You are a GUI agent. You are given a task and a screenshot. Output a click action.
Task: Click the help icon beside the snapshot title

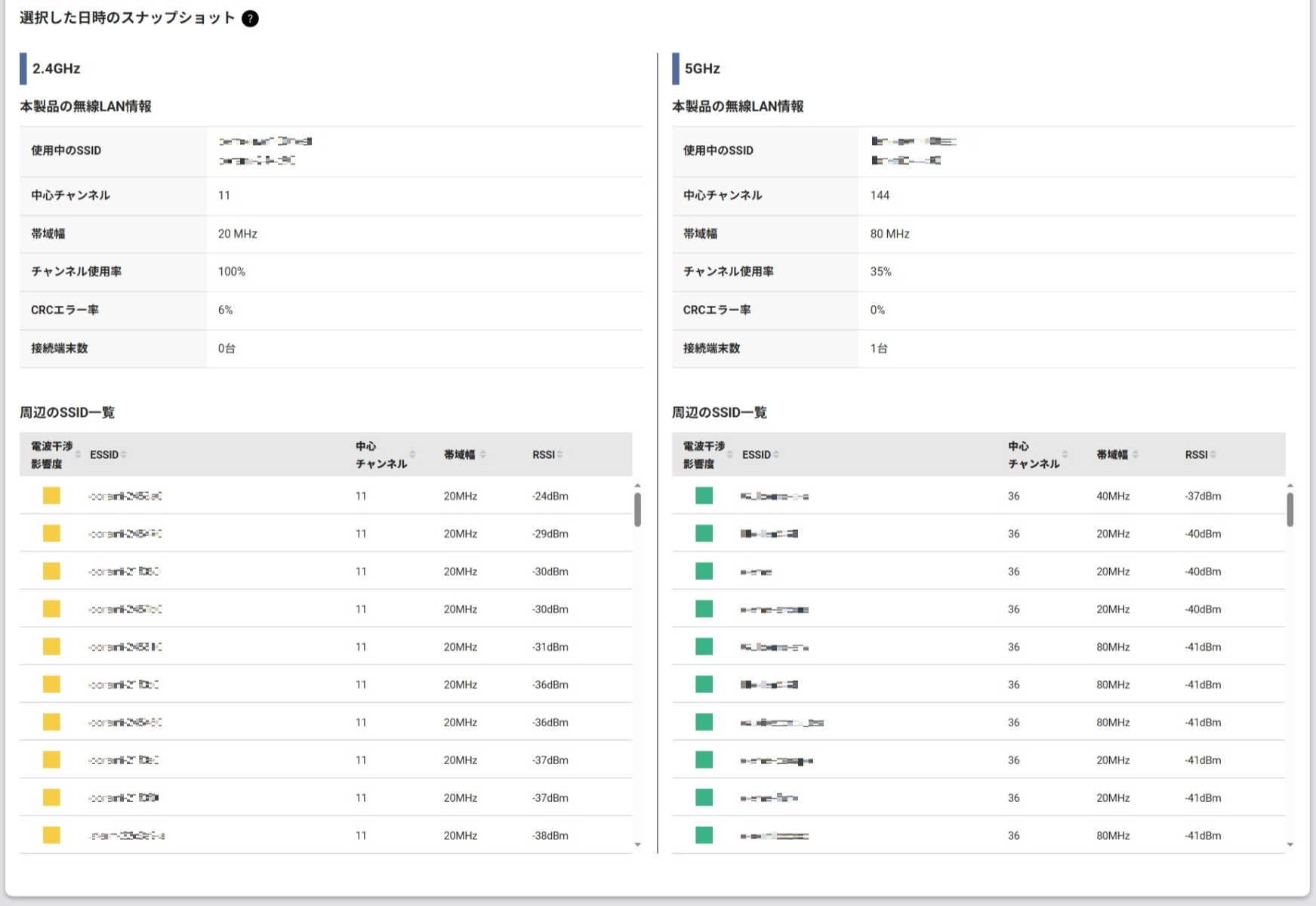tap(250, 19)
